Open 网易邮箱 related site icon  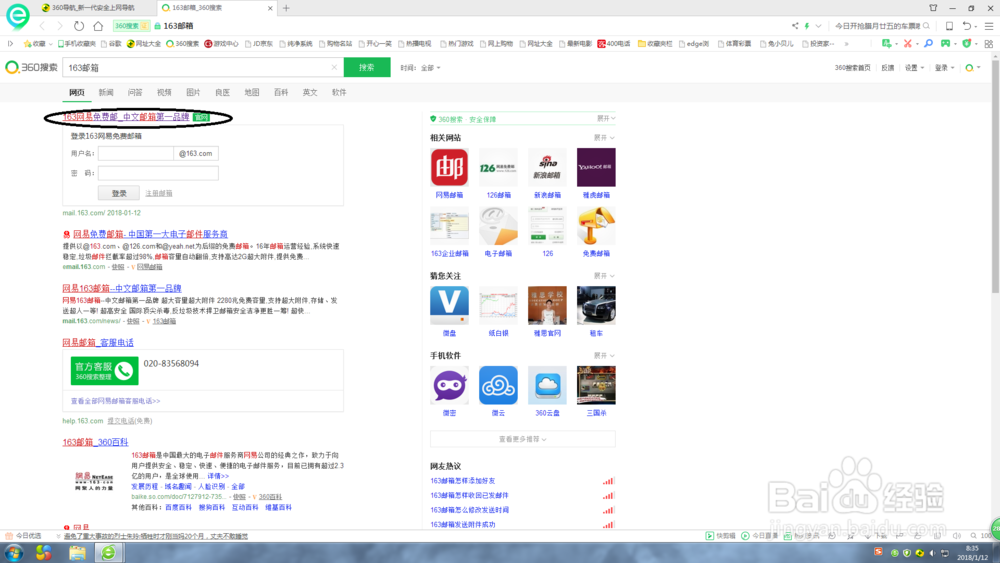(x=449, y=167)
